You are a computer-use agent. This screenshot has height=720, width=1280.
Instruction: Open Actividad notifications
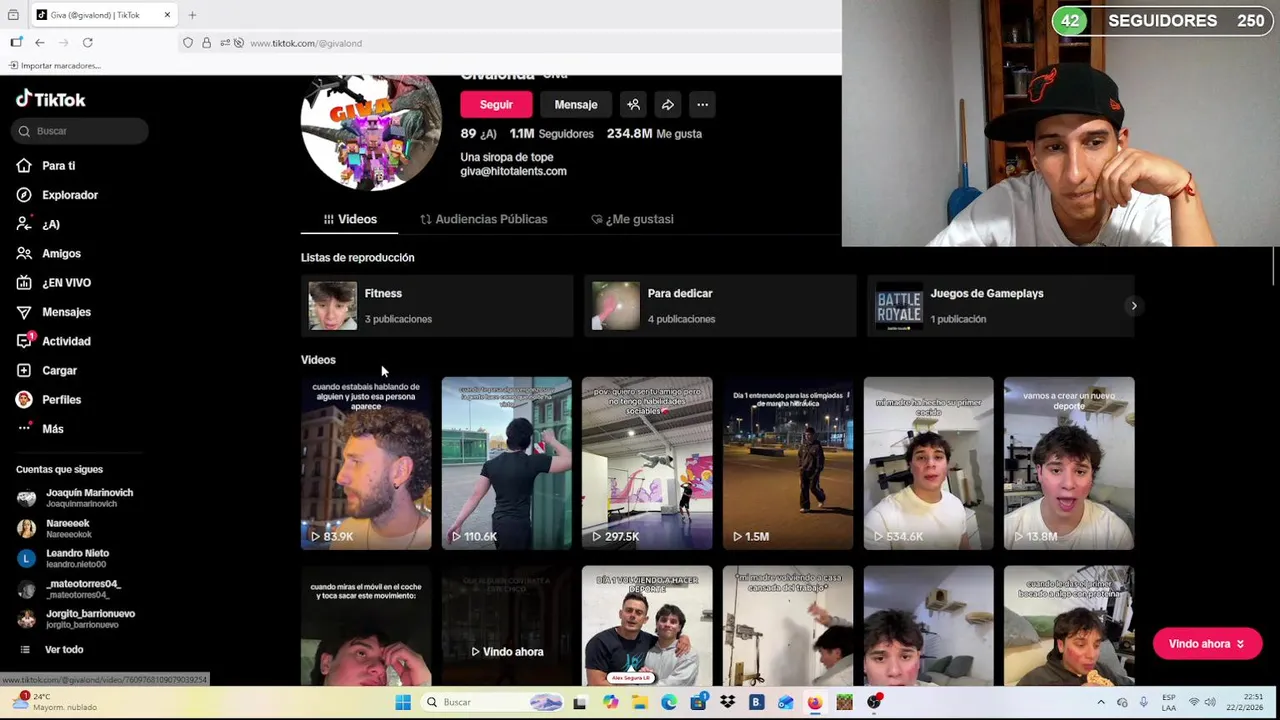click(54, 341)
